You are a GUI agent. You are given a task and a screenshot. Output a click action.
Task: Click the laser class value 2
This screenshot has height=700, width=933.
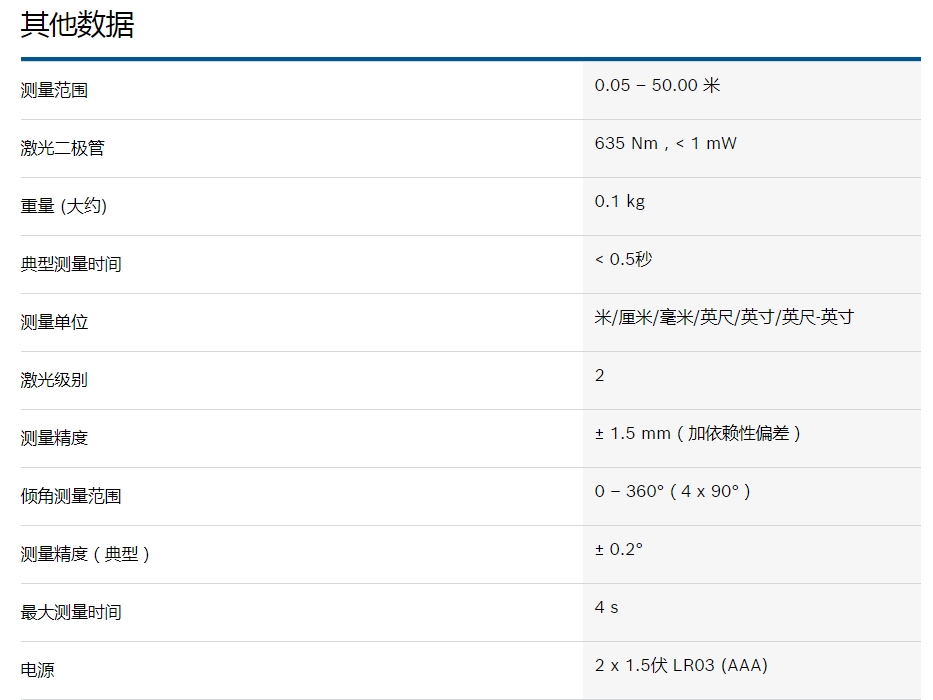599,375
